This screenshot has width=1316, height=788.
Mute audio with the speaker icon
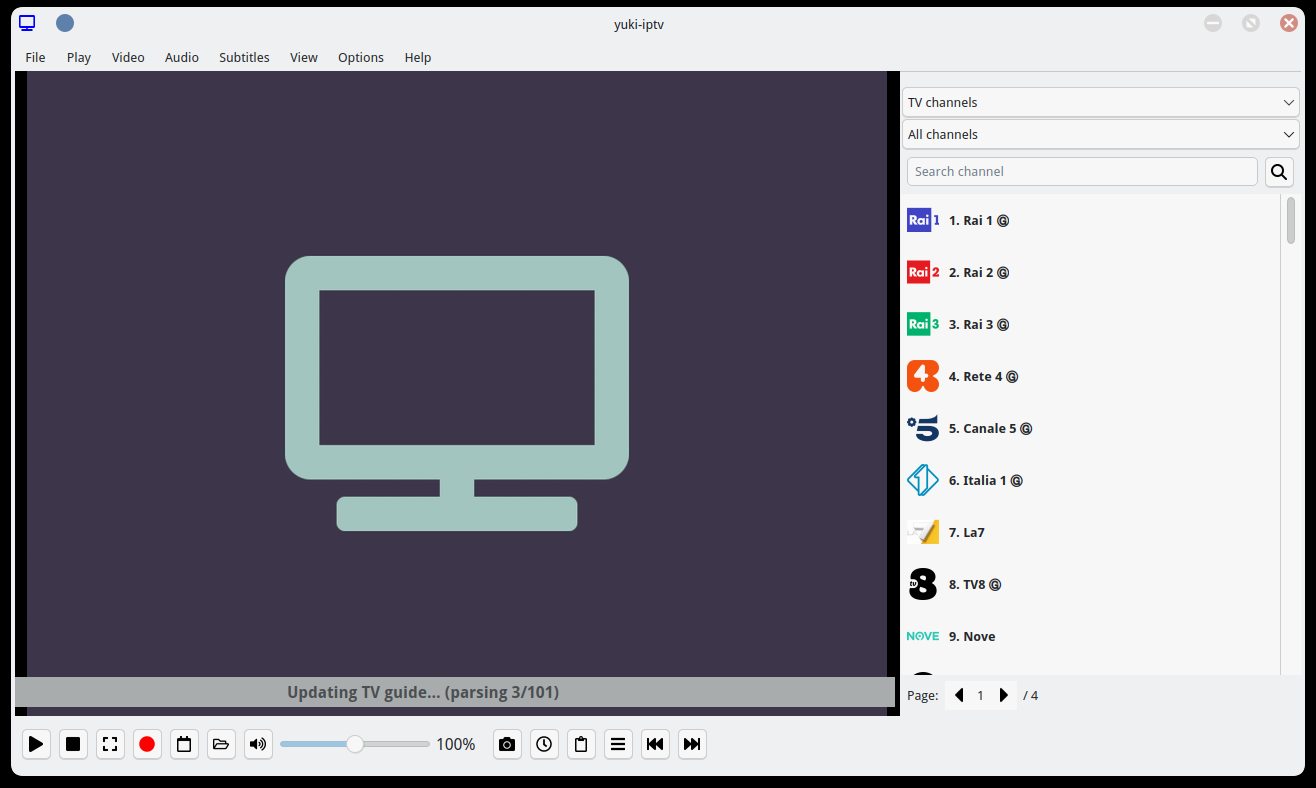(x=258, y=744)
